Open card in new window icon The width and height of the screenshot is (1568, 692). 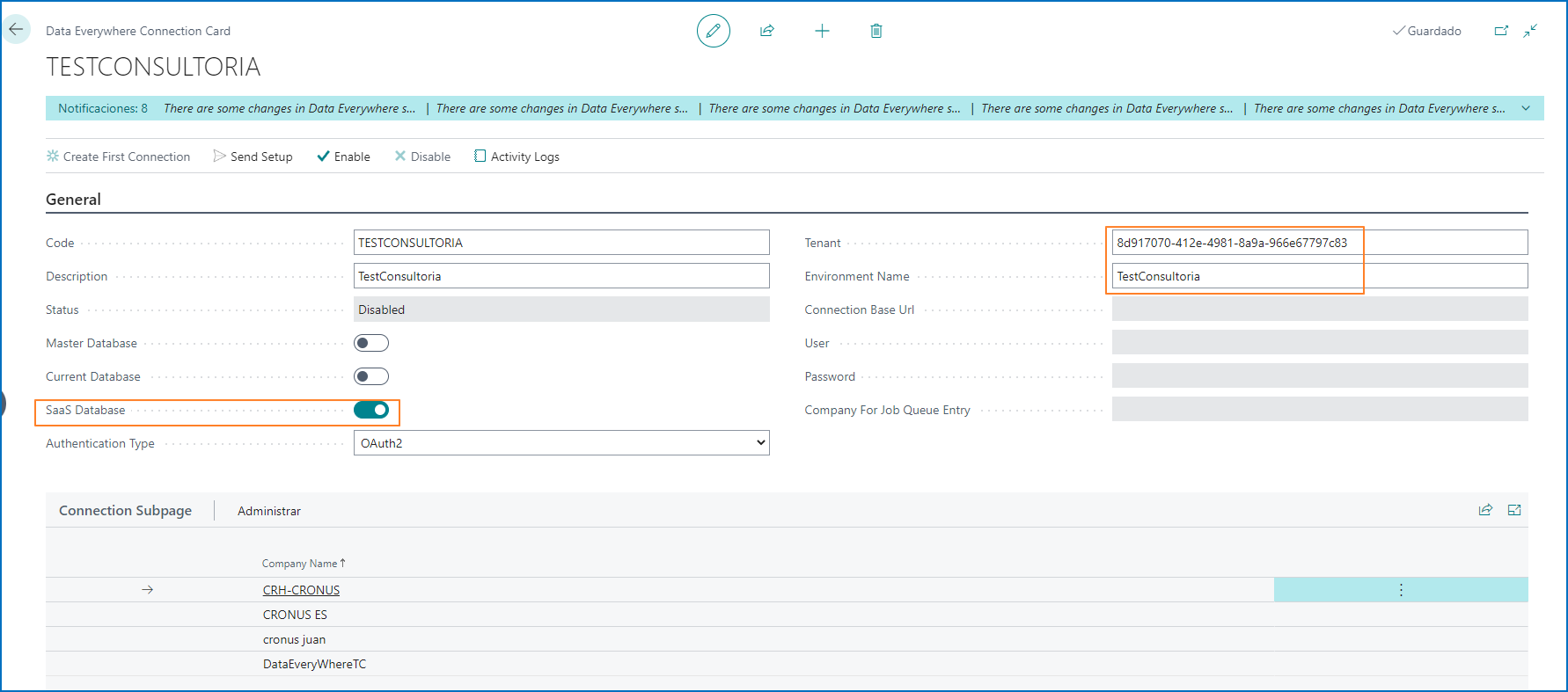(x=1501, y=31)
